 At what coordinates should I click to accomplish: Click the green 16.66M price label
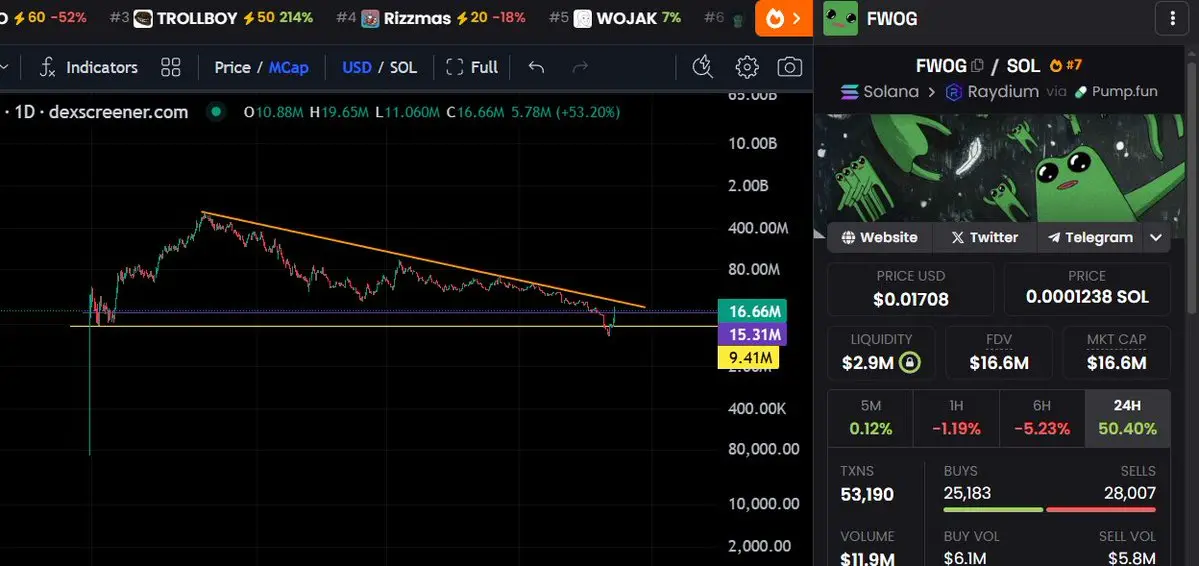[752, 311]
